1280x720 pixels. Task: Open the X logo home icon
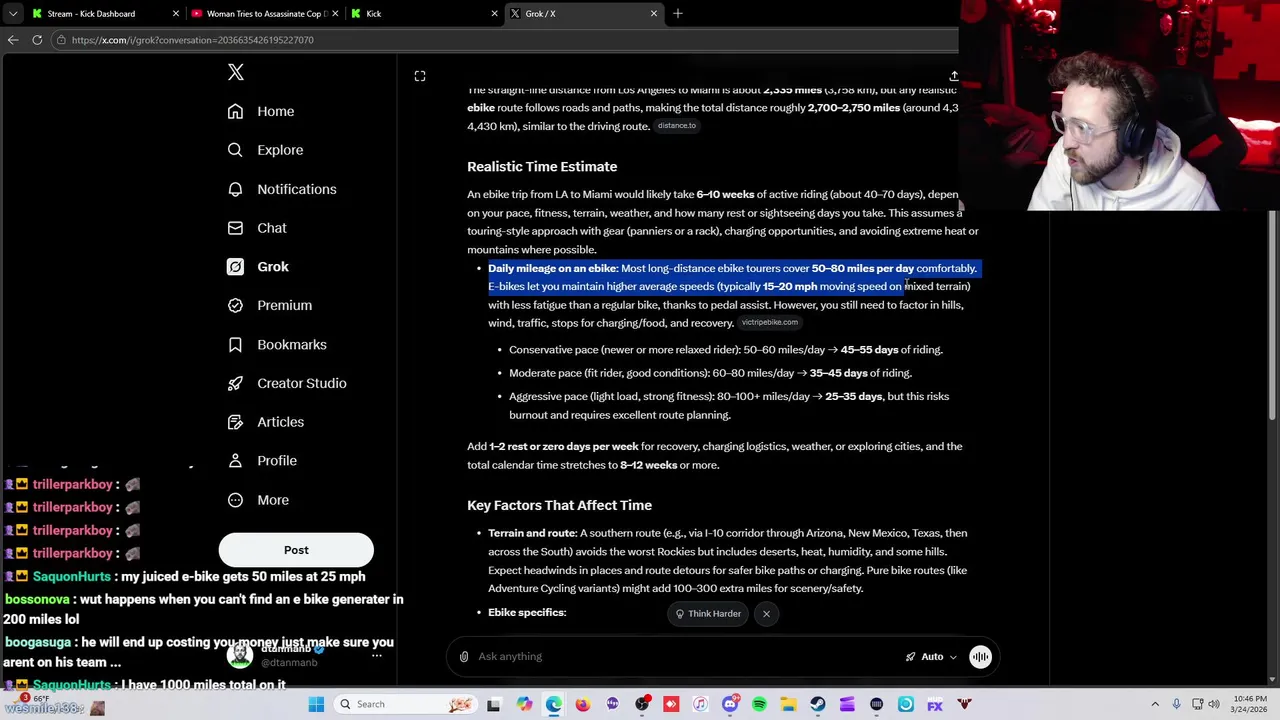pos(236,72)
